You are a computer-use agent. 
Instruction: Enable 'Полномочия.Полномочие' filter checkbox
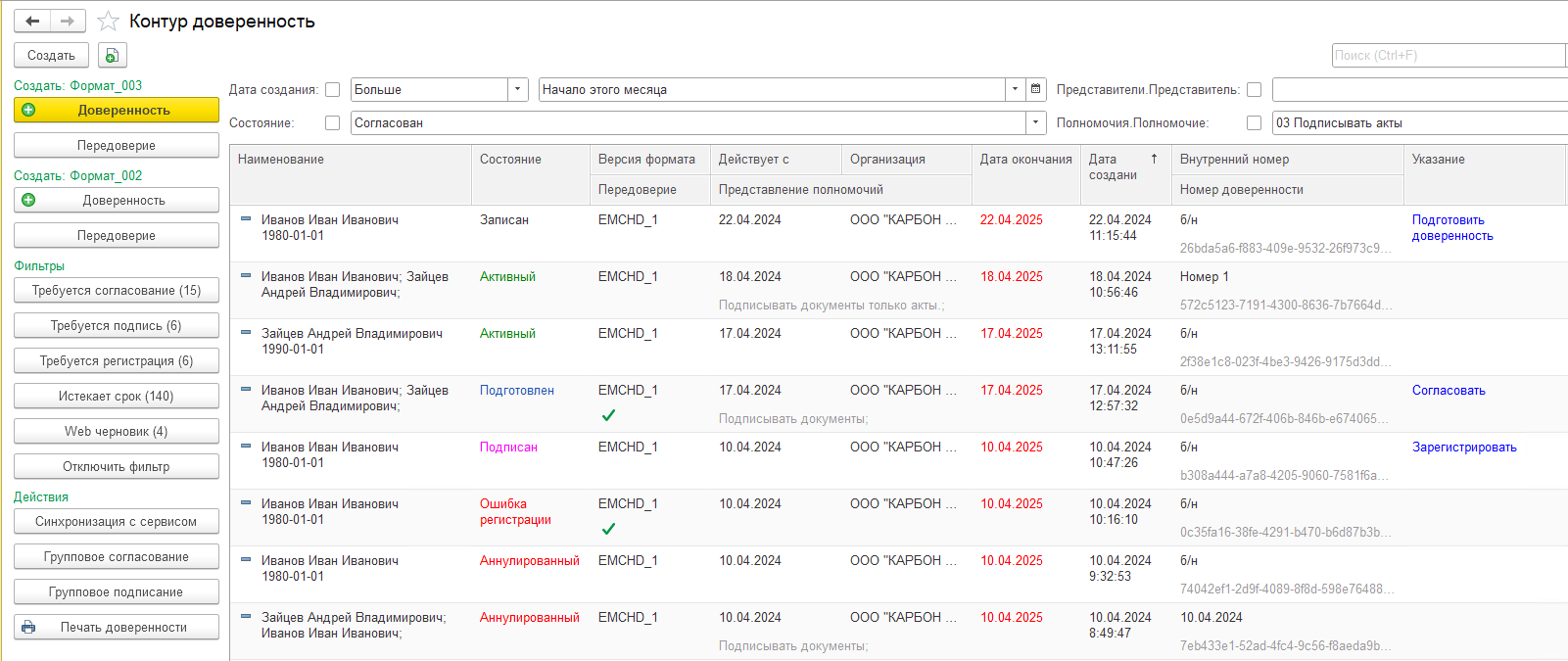point(1254,122)
